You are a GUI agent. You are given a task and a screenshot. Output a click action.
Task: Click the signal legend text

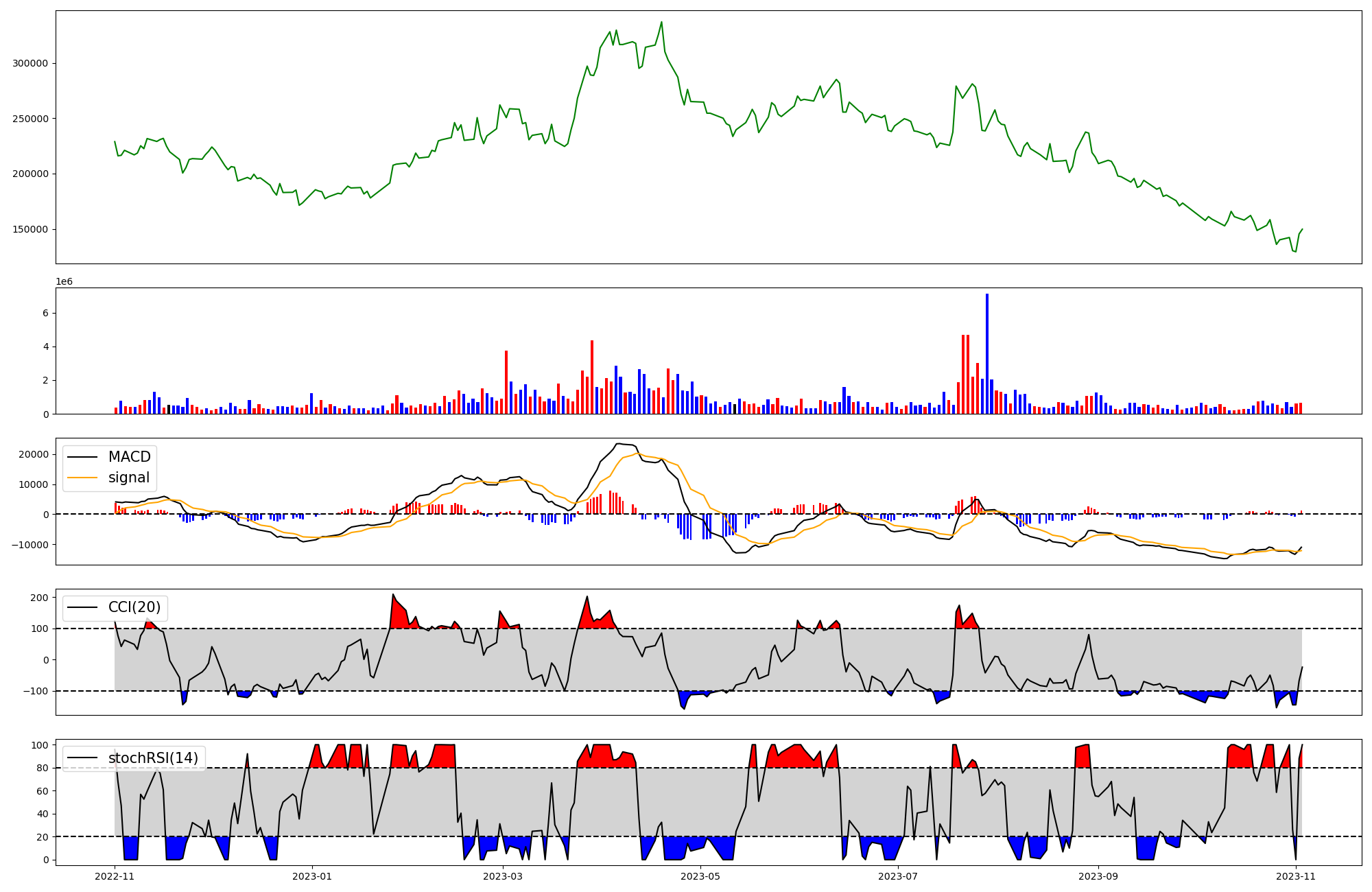tap(129, 478)
